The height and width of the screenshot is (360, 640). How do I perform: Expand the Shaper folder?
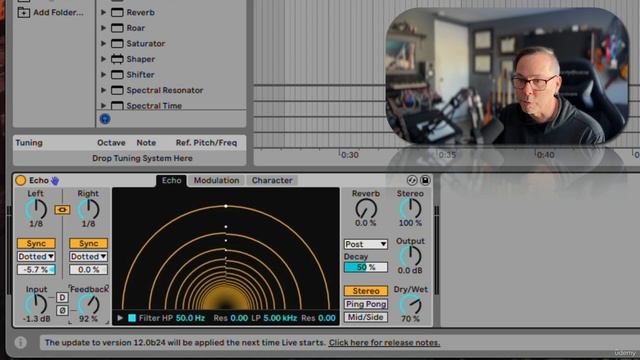pos(103,59)
